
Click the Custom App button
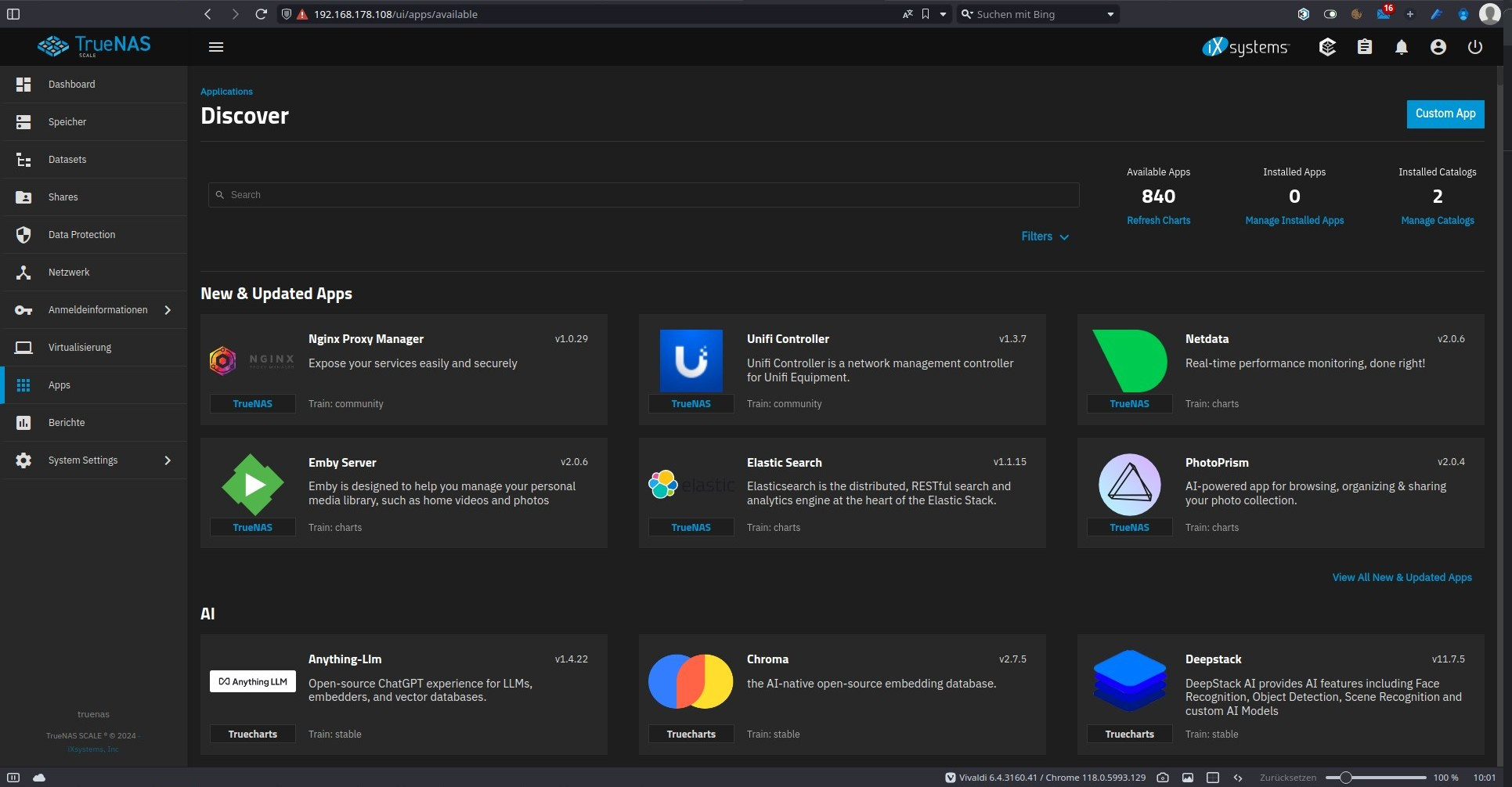coord(1445,114)
